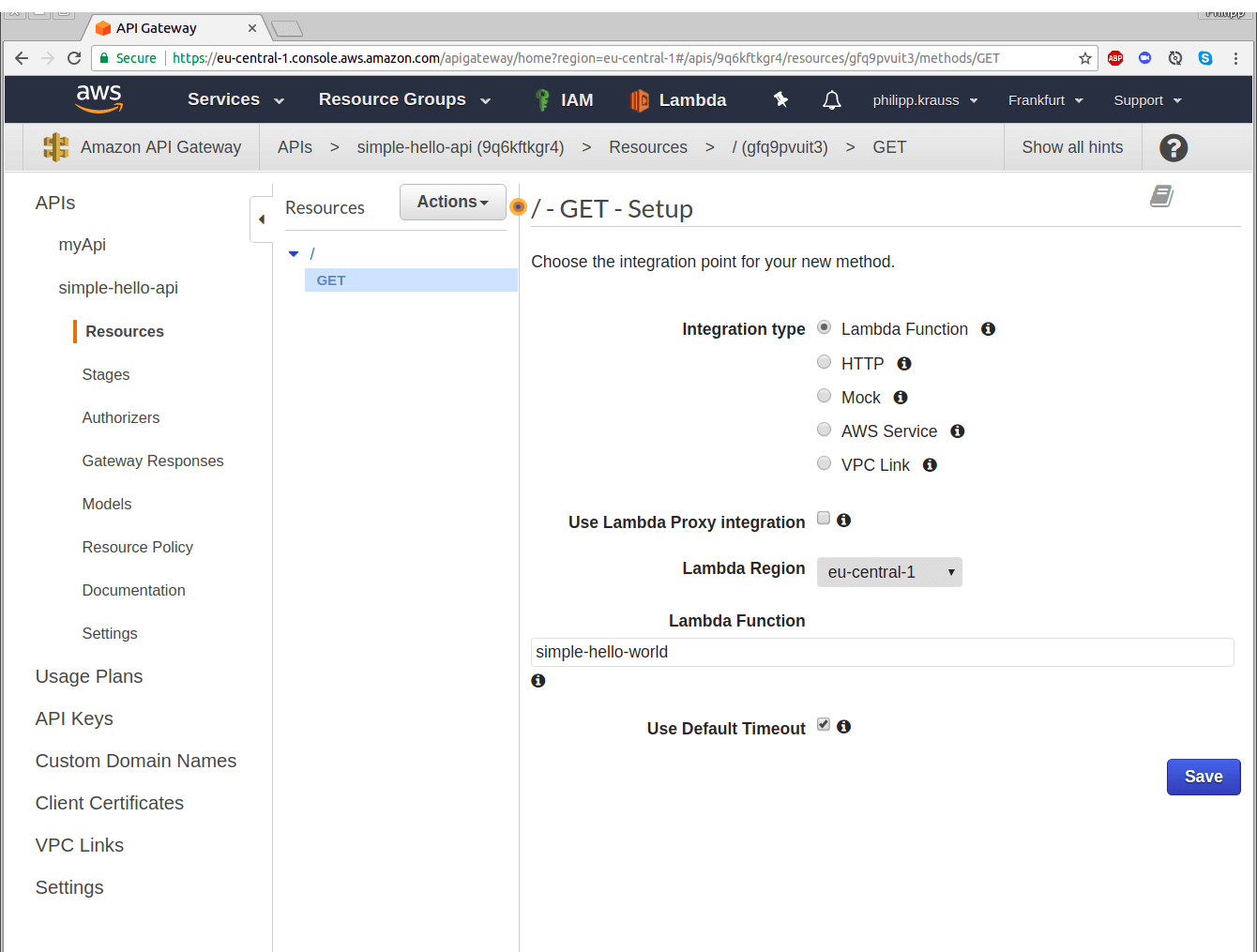Open the Lambda Region dropdown
The image size is (1257, 952).
pos(888,572)
